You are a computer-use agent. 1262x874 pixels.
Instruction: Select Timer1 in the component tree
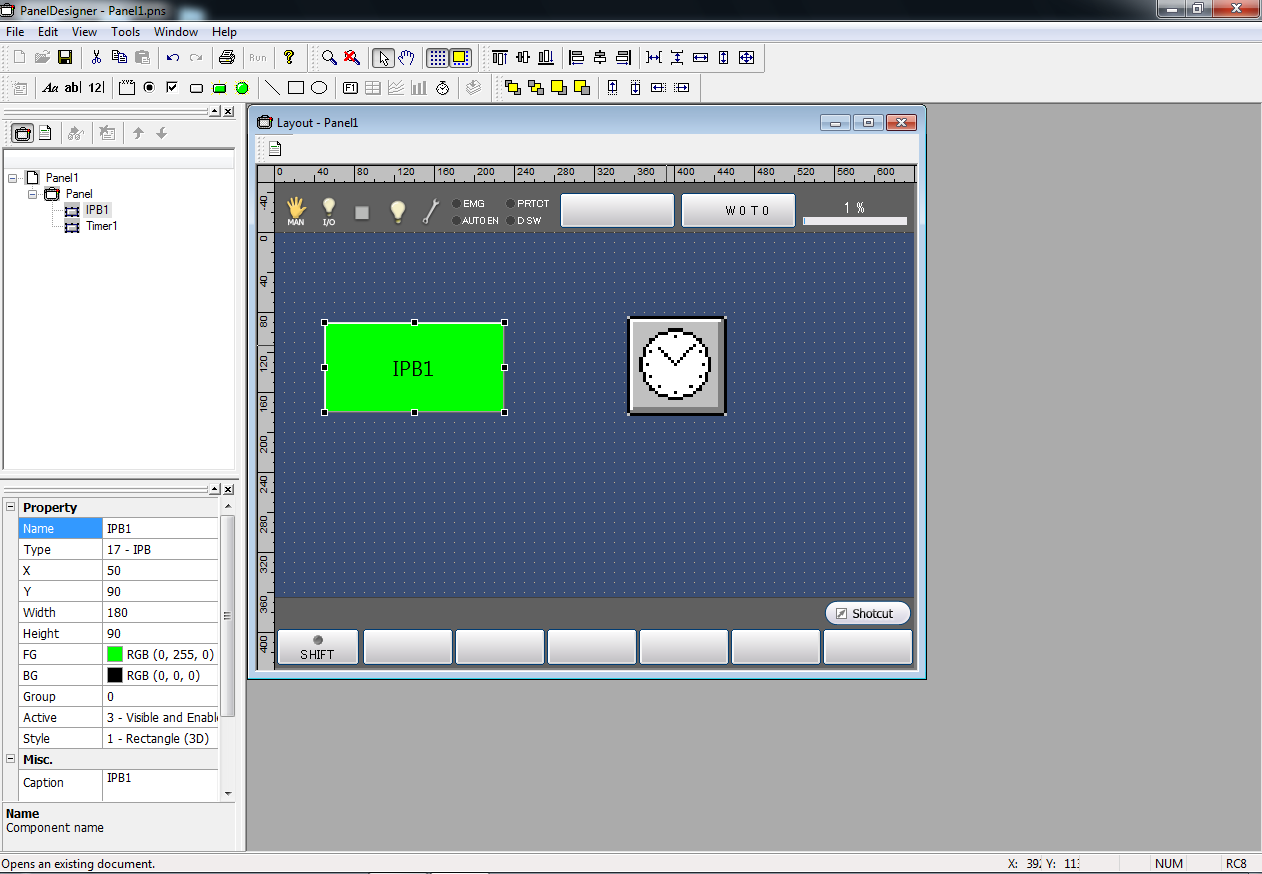[x=101, y=226]
